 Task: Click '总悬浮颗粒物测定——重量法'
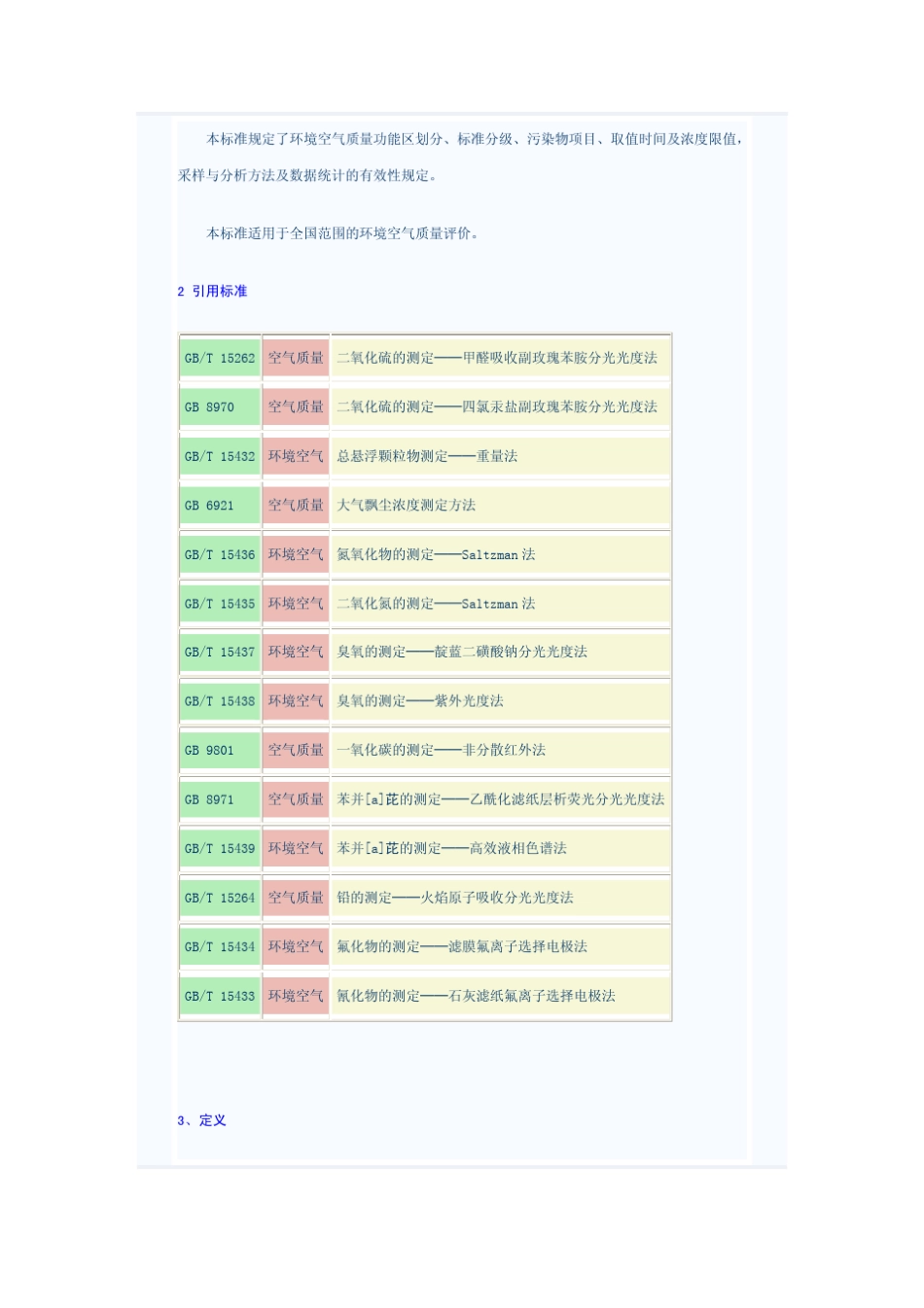427,456
